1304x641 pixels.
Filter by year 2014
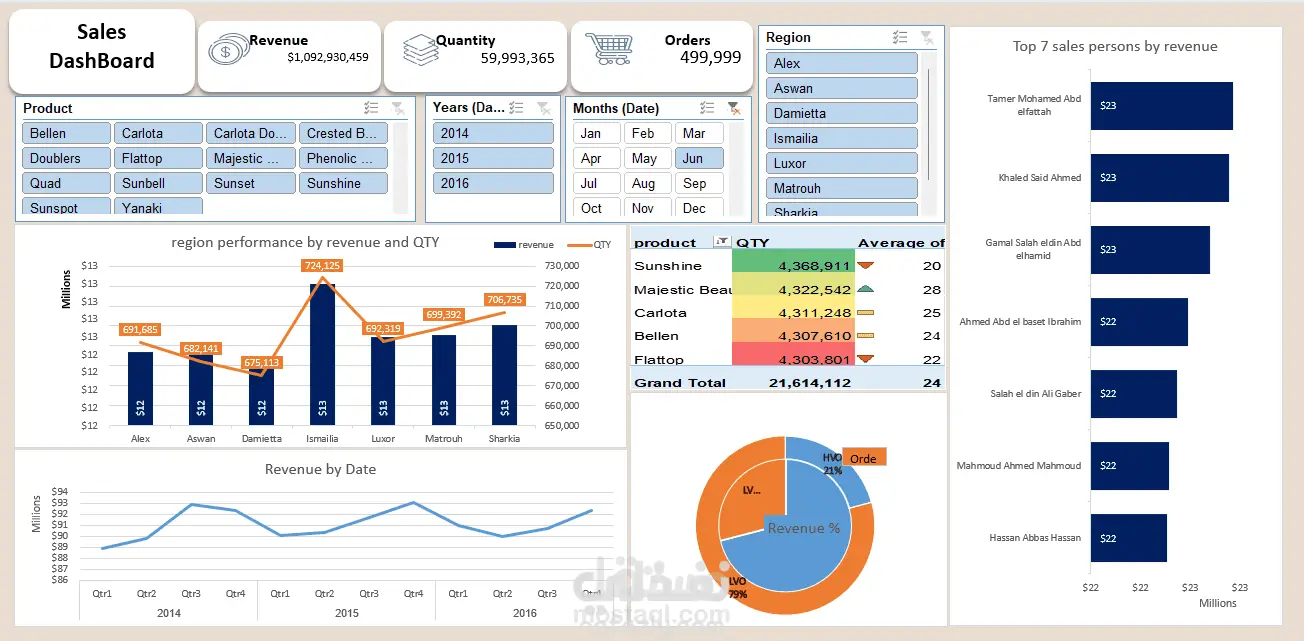tap(493, 133)
